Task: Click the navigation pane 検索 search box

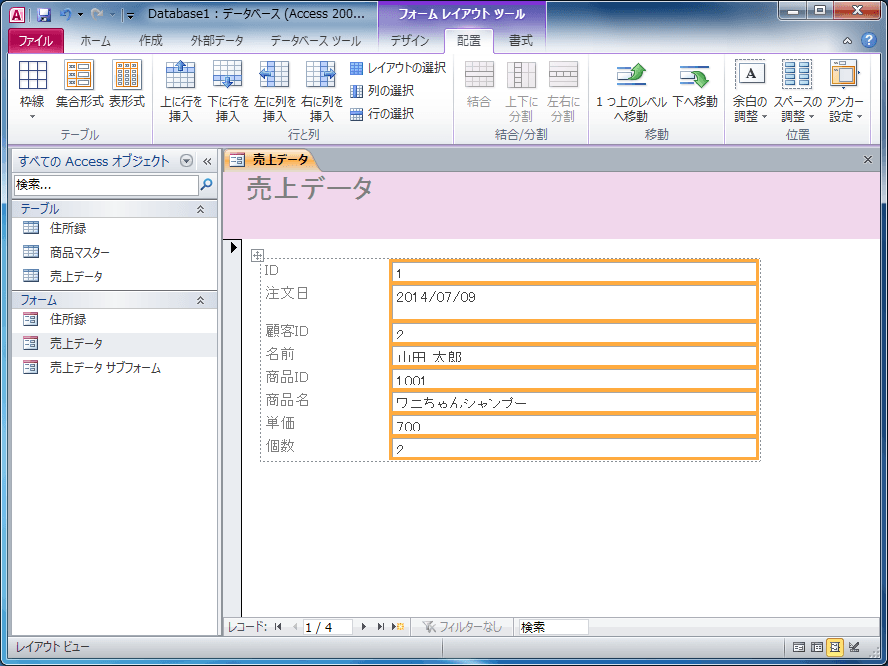Action: pos(106,185)
